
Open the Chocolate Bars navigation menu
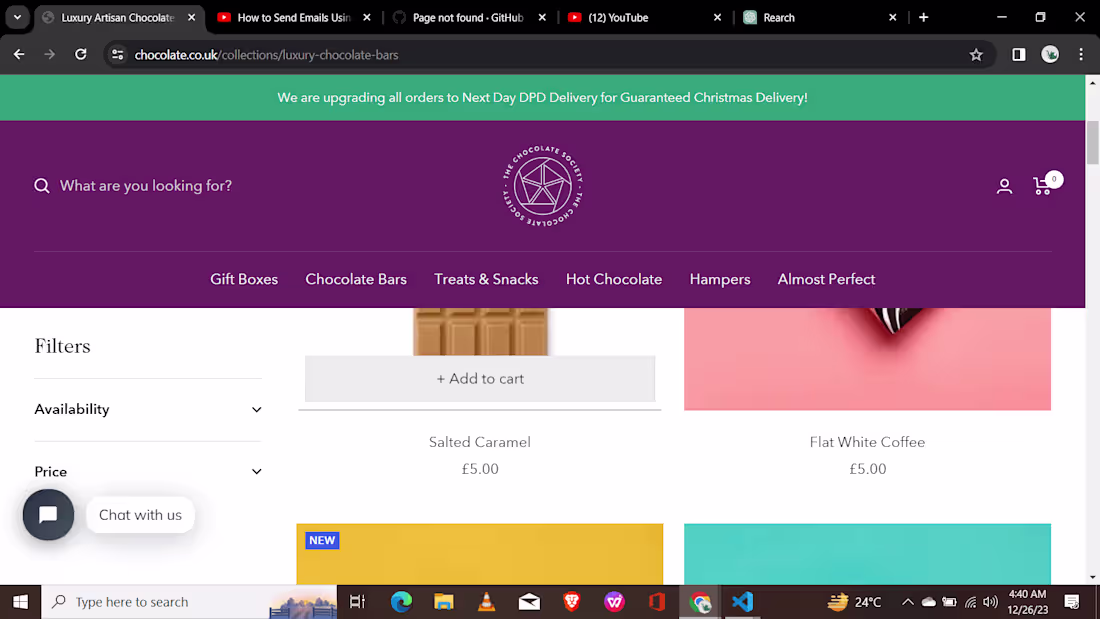356,279
